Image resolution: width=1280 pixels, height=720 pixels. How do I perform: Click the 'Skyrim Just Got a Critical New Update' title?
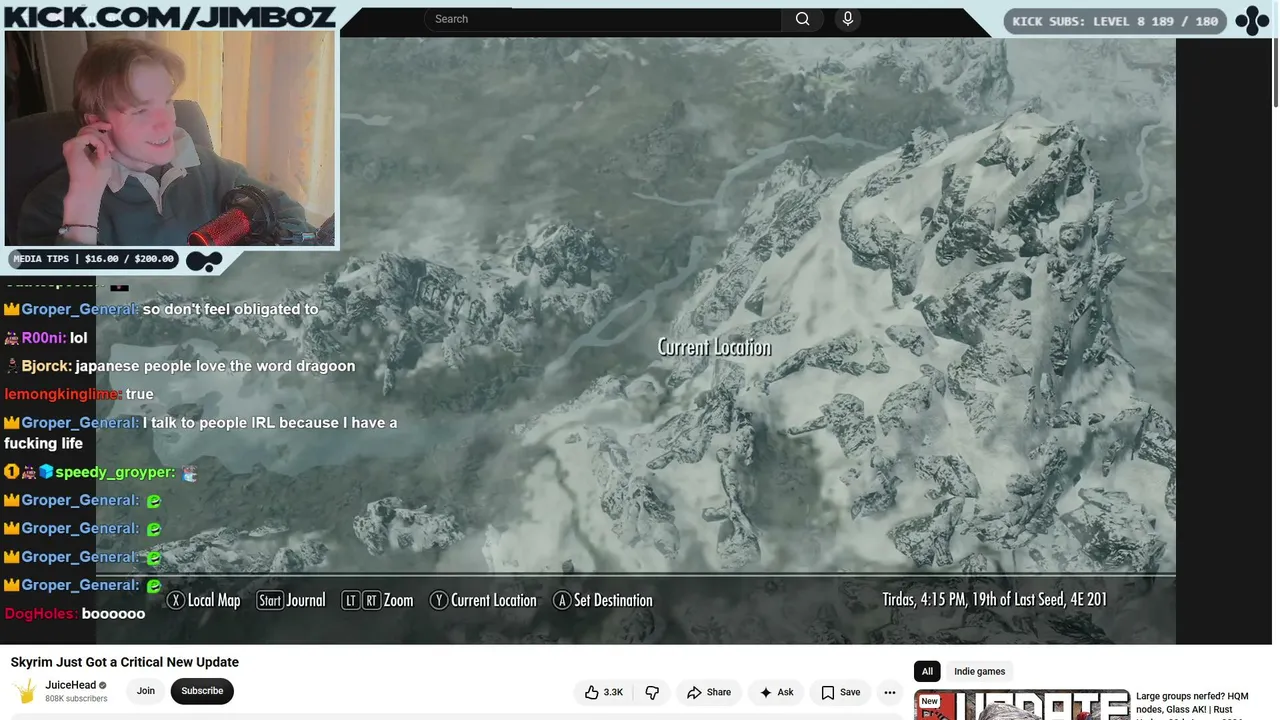click(125, 662)
